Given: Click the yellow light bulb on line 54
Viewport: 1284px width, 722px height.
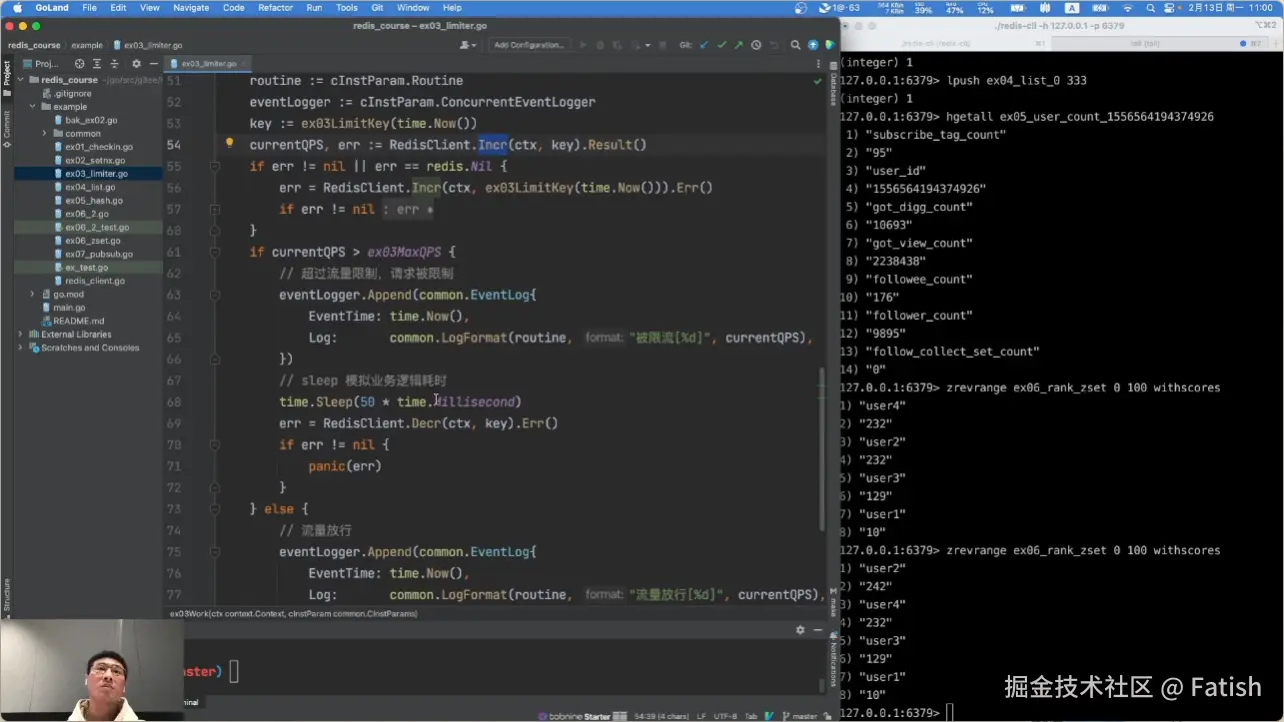Looking at the screenshot, I should 229,145.
